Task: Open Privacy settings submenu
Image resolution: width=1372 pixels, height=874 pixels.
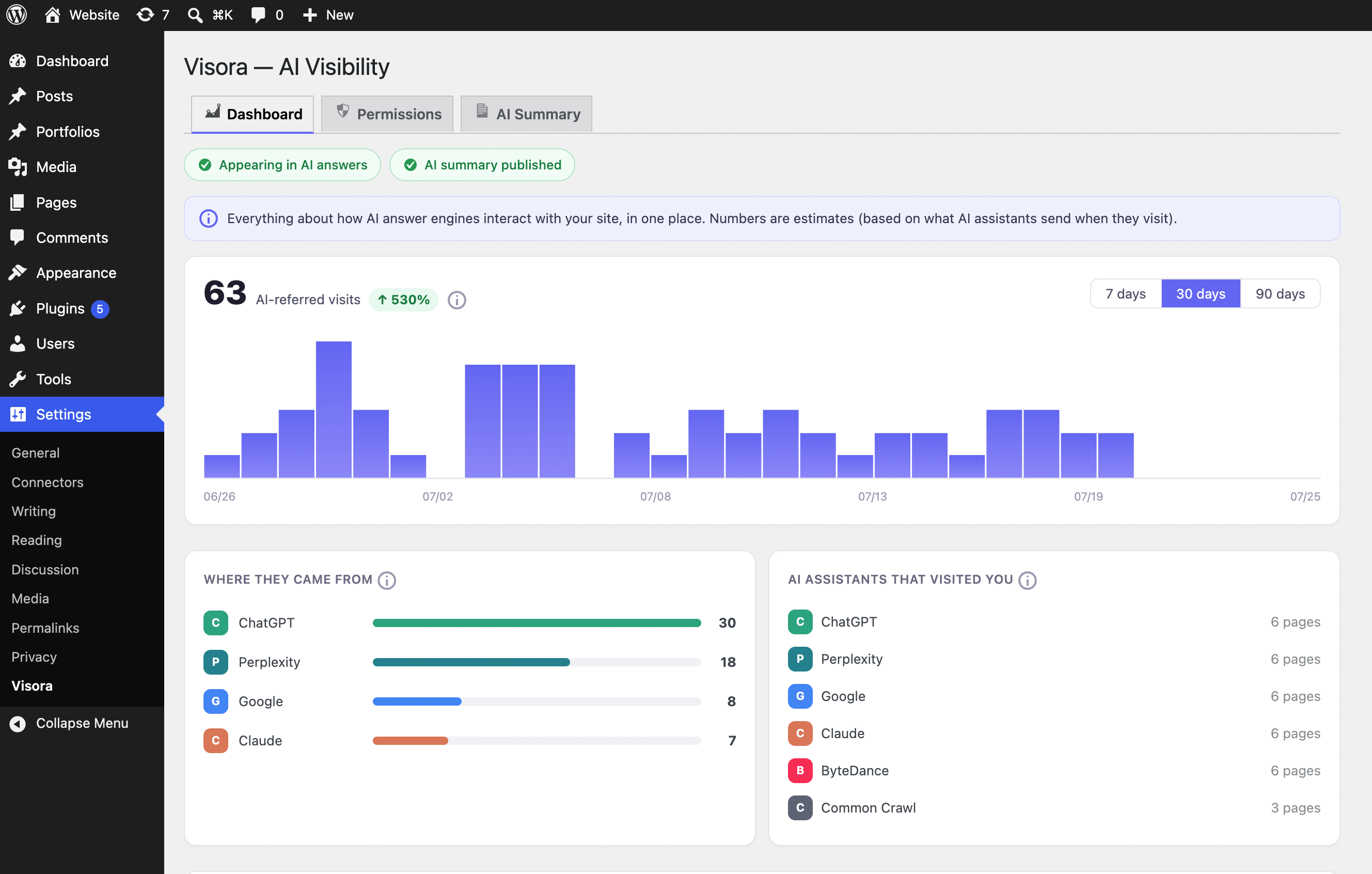Action: click(34, 657)
